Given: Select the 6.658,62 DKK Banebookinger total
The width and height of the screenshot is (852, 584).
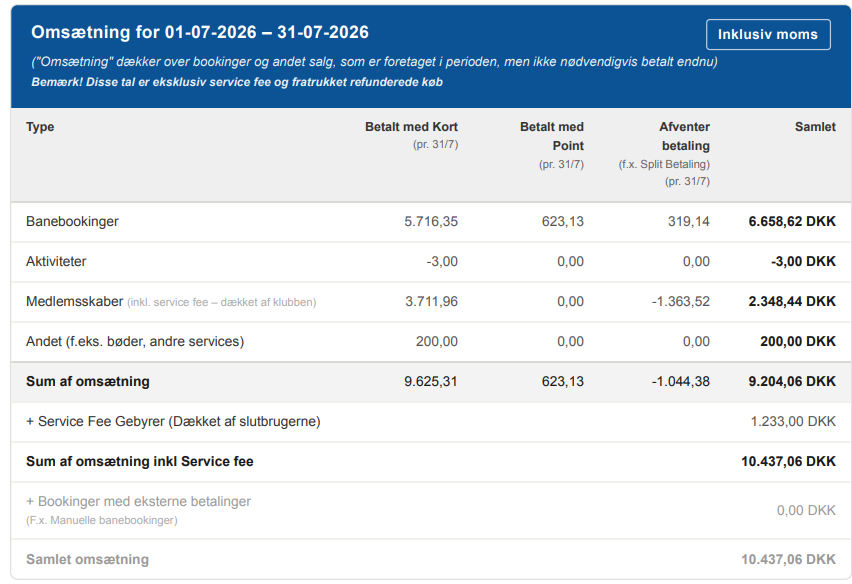Looking at the screenshot, I should point(792,221).
